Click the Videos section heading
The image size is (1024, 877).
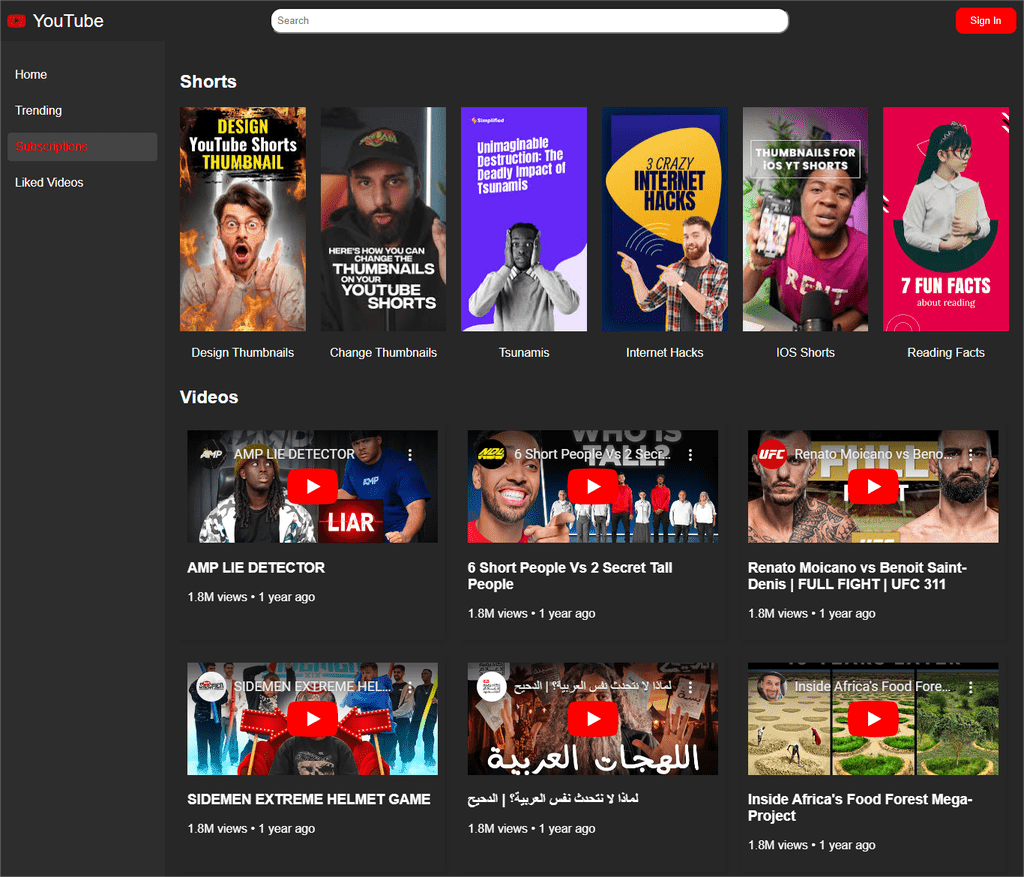pos(209,397)
